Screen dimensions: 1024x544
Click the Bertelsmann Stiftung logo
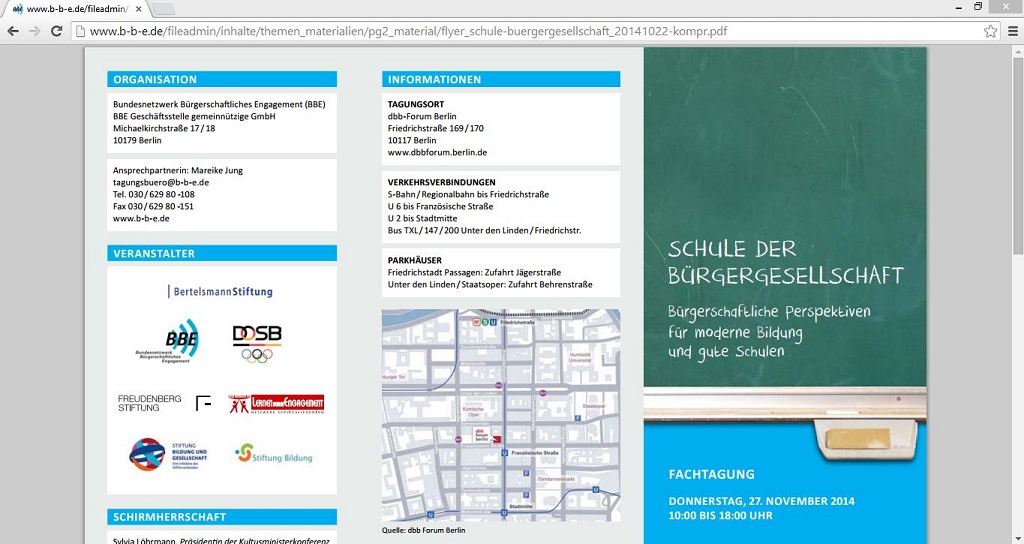pyautogui.click(x=221, y=292)
